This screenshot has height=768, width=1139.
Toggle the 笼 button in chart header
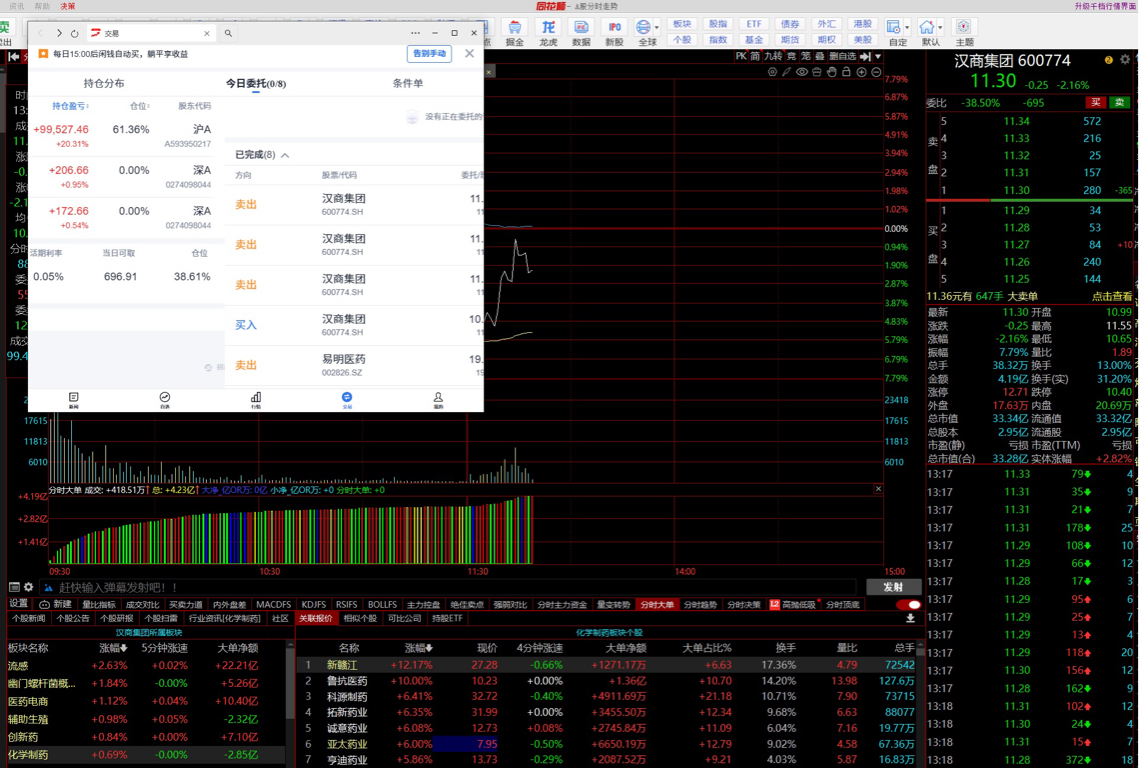(x=806, y=56)
